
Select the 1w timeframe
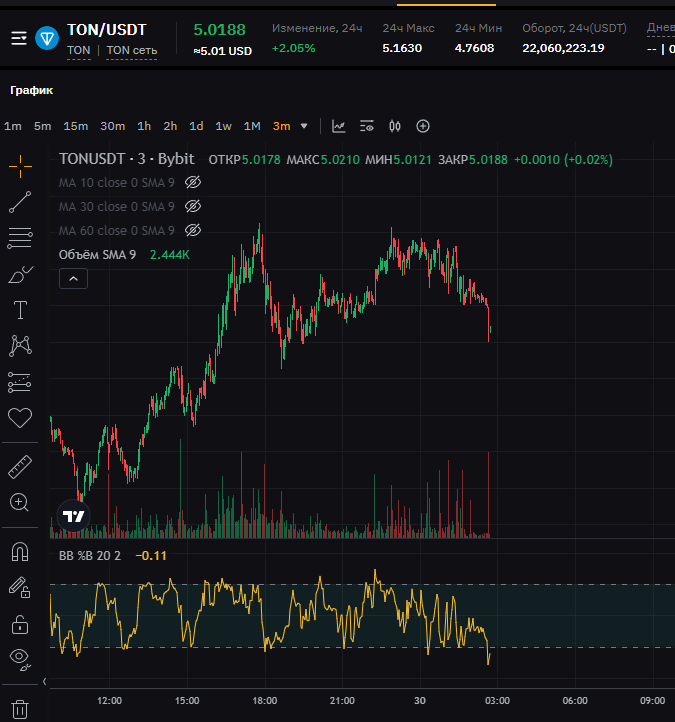pyautogui.click(x=223, y=126)
